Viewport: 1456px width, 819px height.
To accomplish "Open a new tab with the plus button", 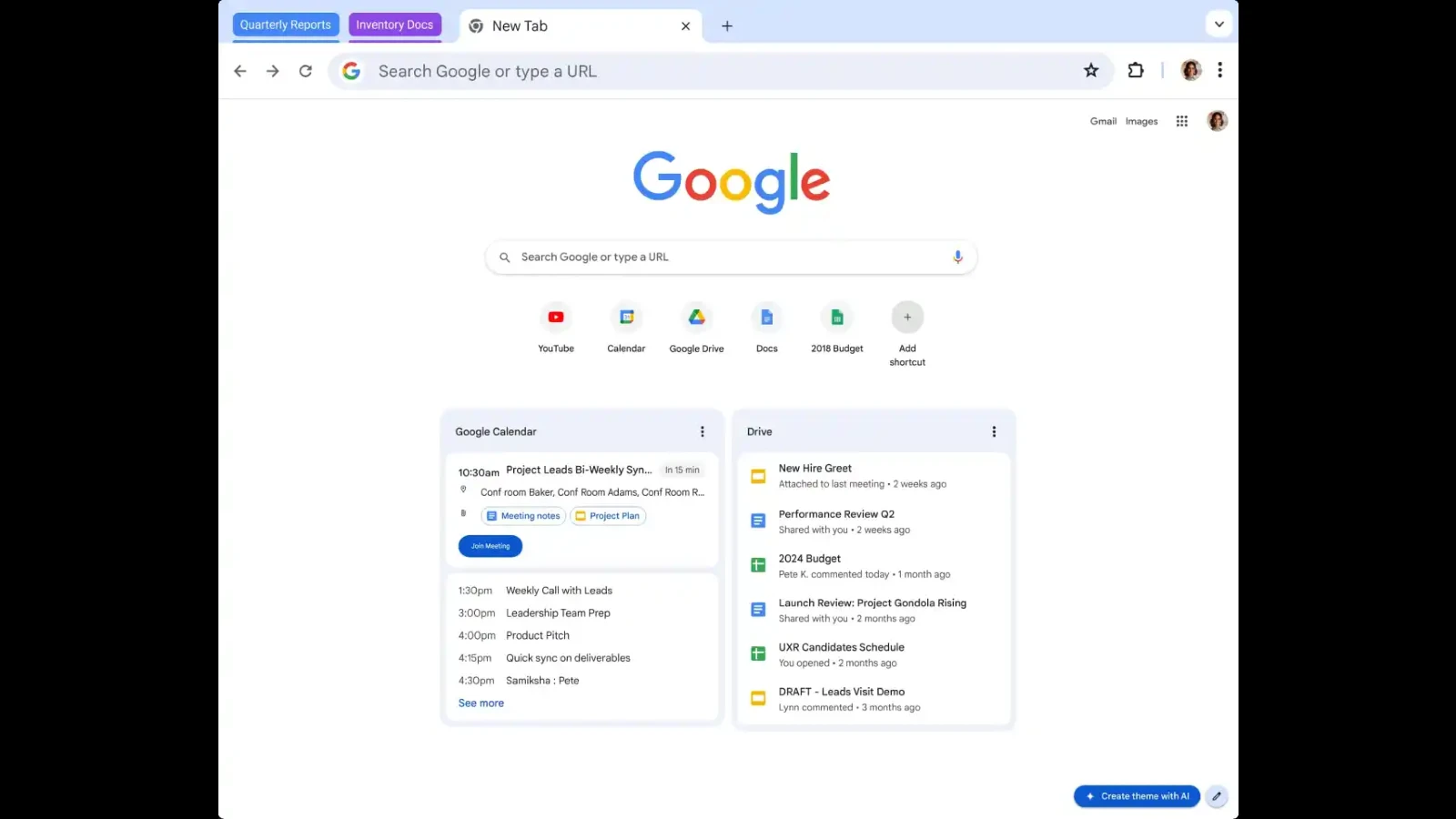I will pos(727,26).
